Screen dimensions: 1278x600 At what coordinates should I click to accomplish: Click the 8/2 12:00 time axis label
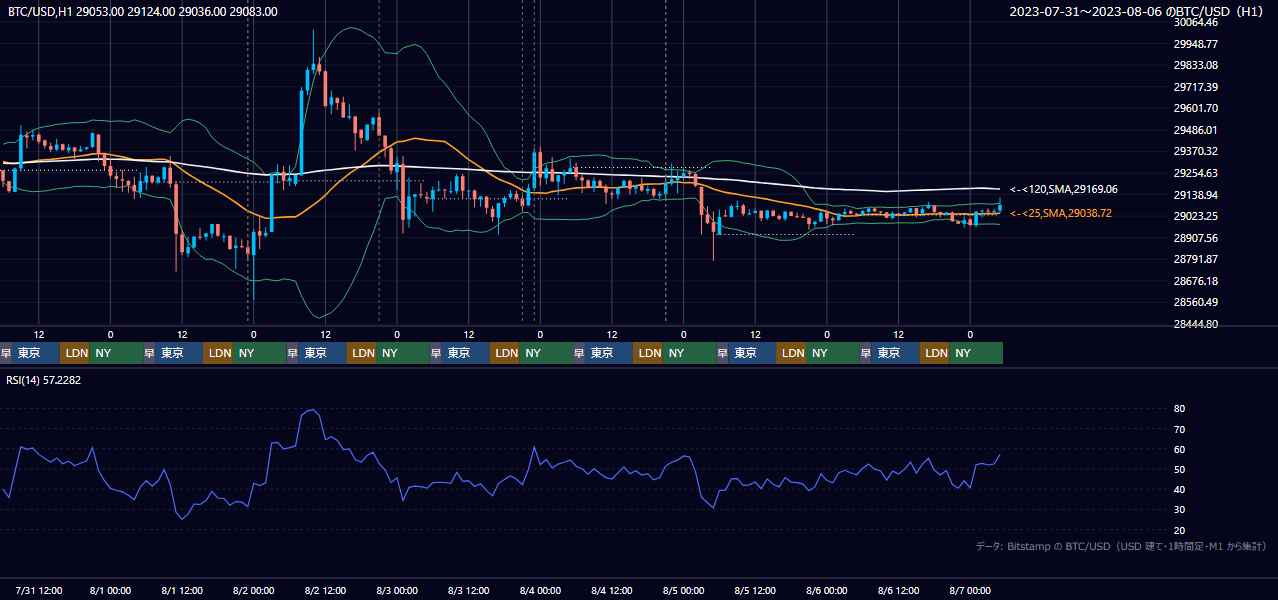tap(326, 590)
